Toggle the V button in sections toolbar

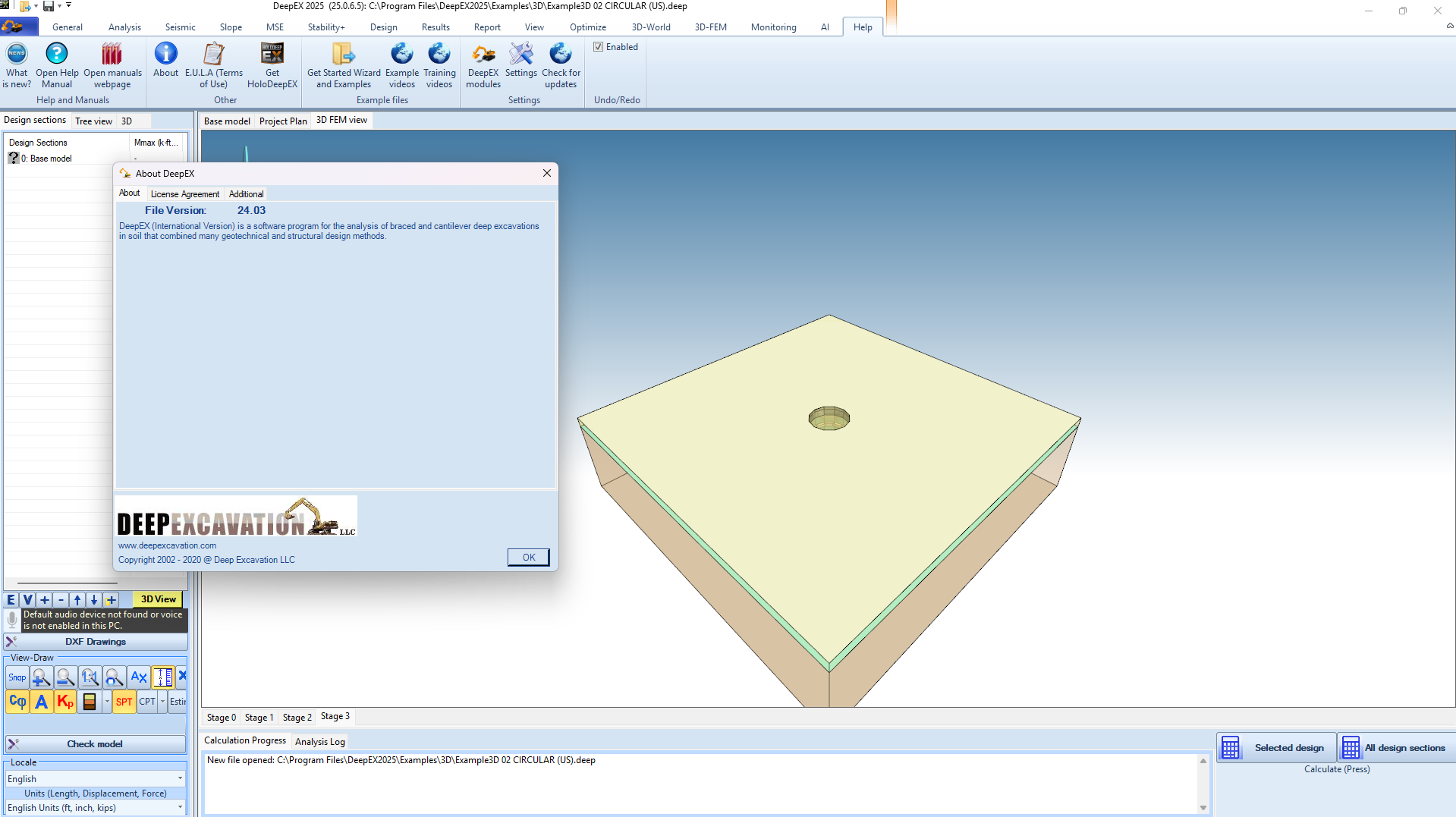[x=28, y=599]
